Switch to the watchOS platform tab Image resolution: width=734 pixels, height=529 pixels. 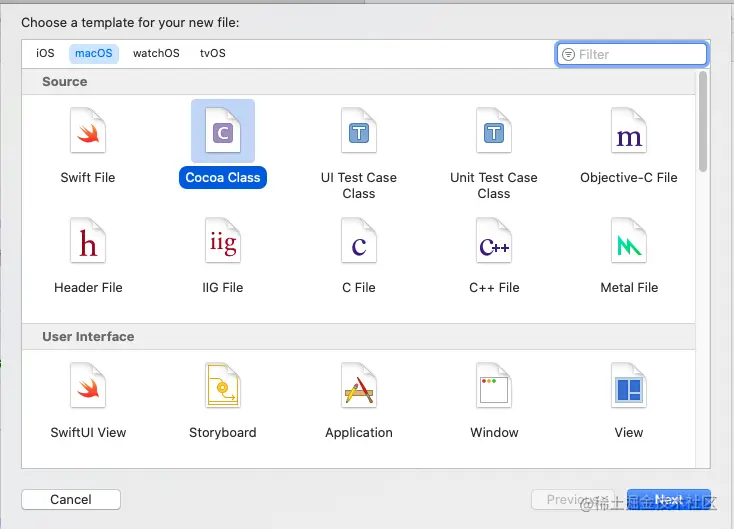tap(156, 53)
